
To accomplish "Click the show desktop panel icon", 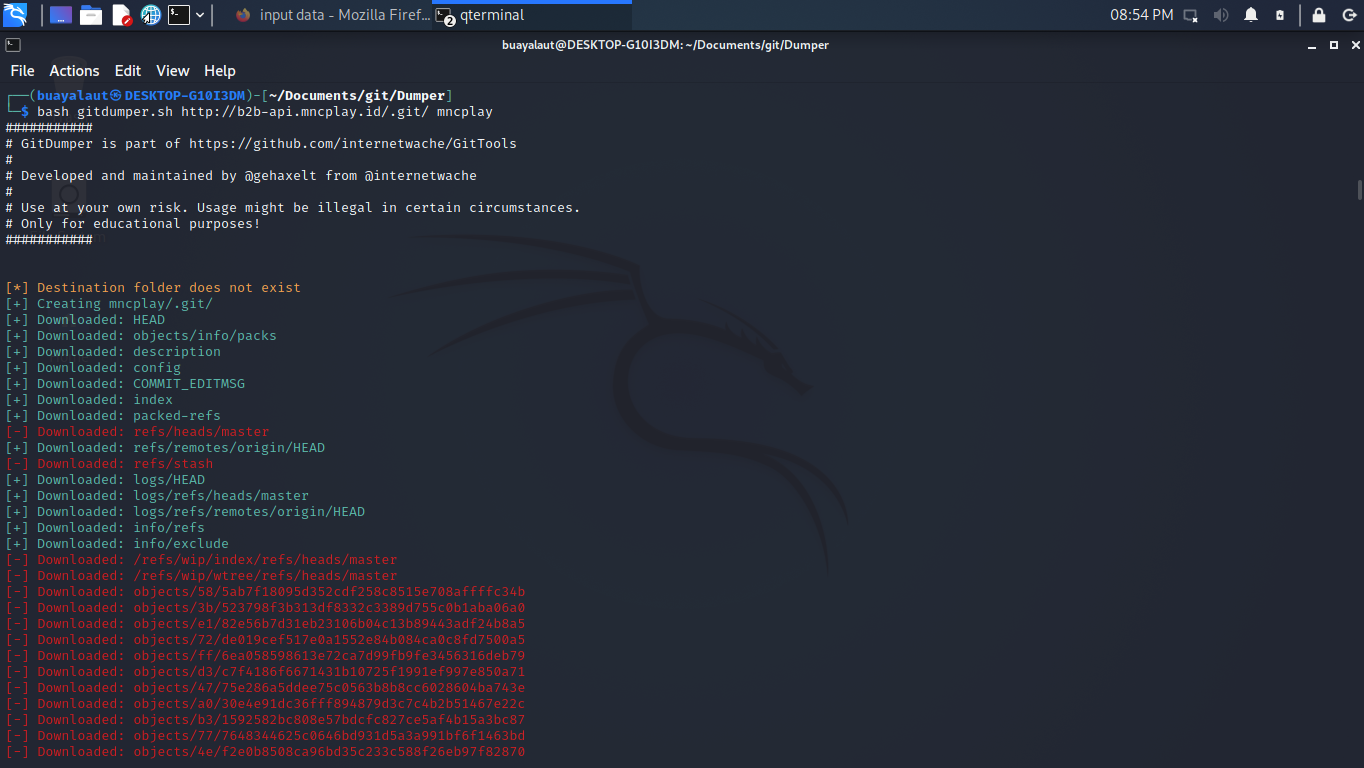I will (60, 15).
